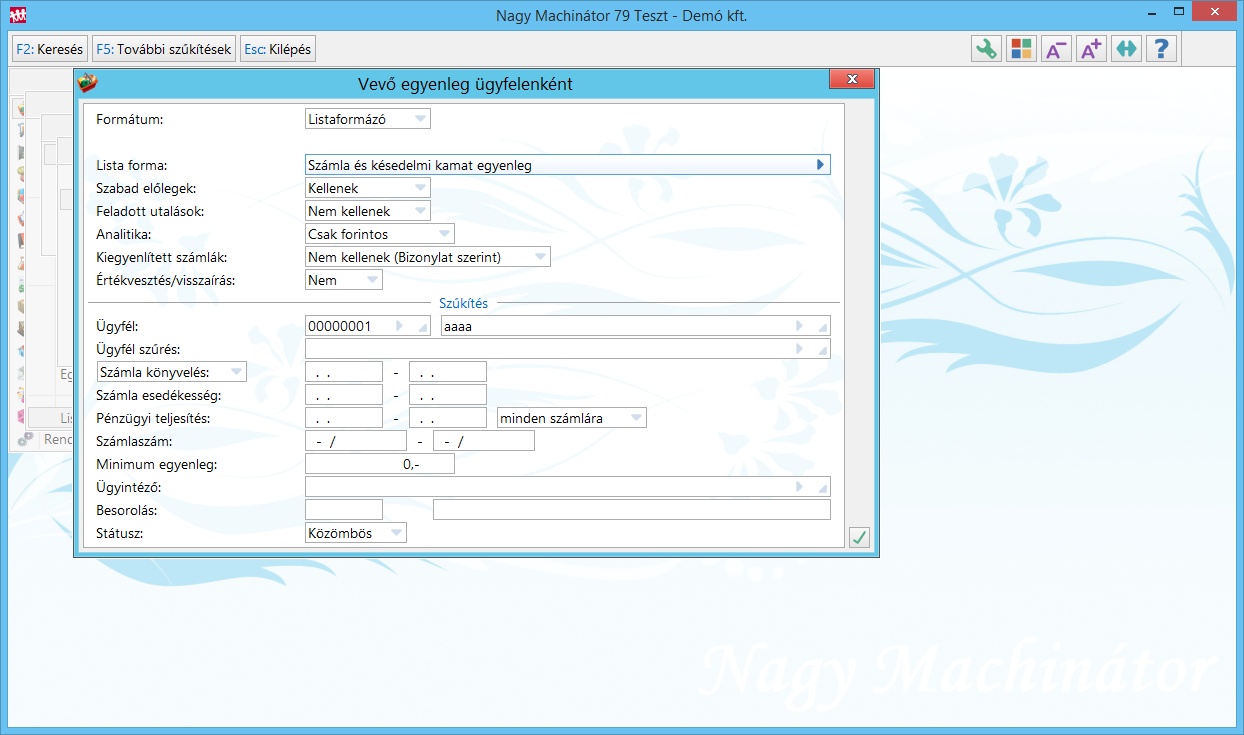Image resolution: width=1244 pixels, height=735 pixels.
Task: Open Analitika Csak forintos dropdown
Action: (380, 234)
